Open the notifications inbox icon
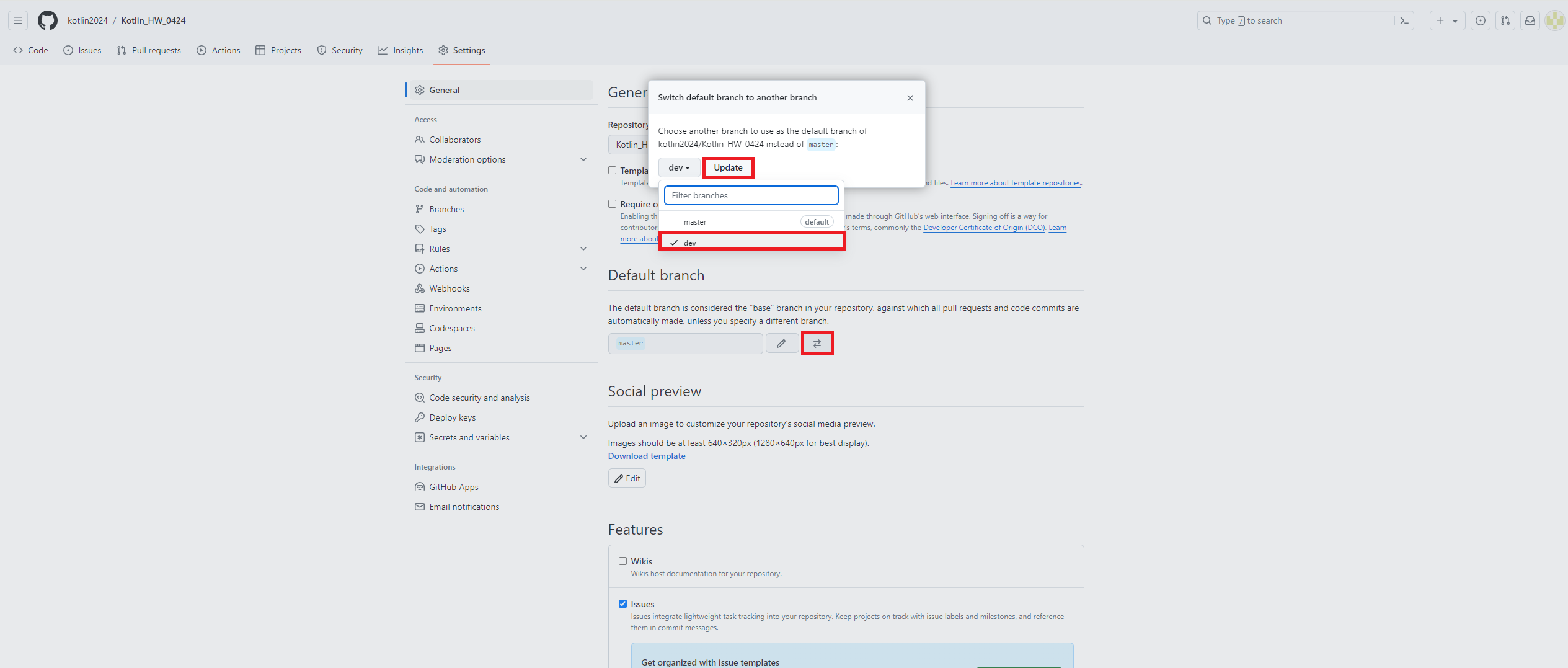1568x668 pixels. click(1530, 20)
